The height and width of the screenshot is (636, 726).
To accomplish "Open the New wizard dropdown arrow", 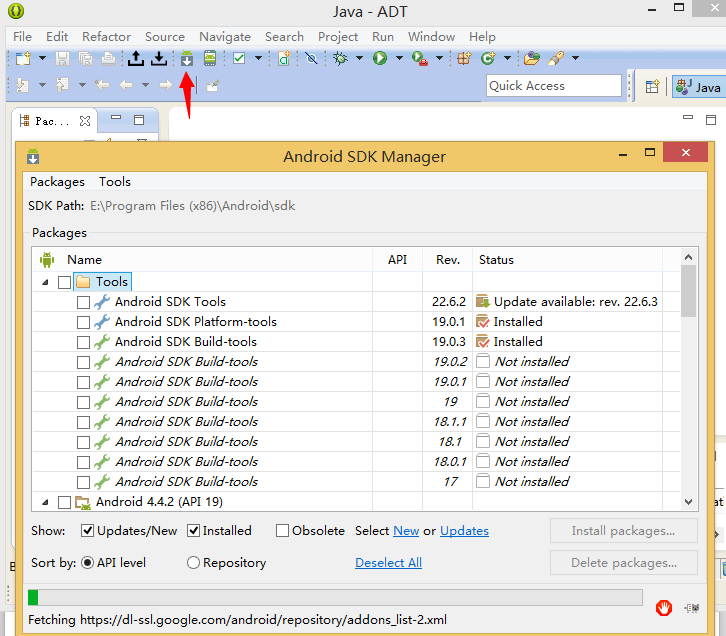I will click(x=42, y=58).
